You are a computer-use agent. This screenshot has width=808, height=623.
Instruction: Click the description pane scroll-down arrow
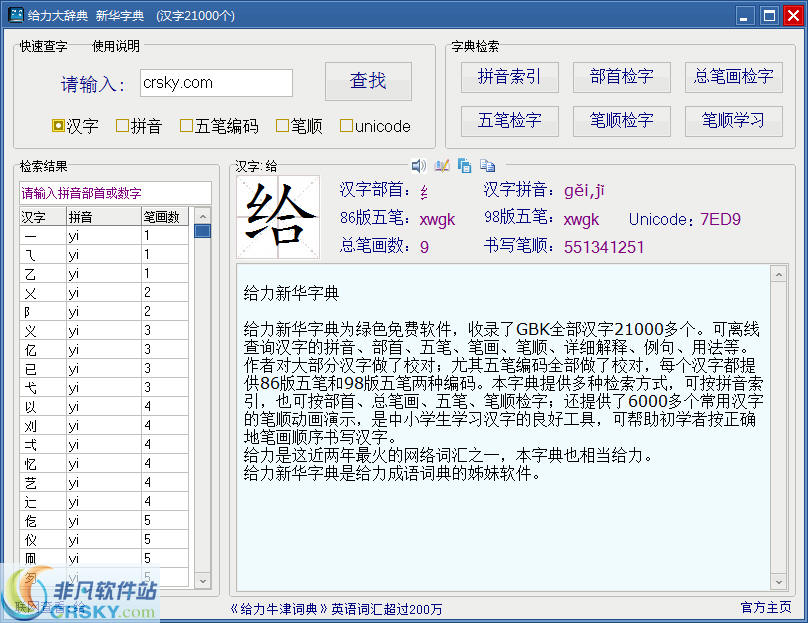click(779, 582)
